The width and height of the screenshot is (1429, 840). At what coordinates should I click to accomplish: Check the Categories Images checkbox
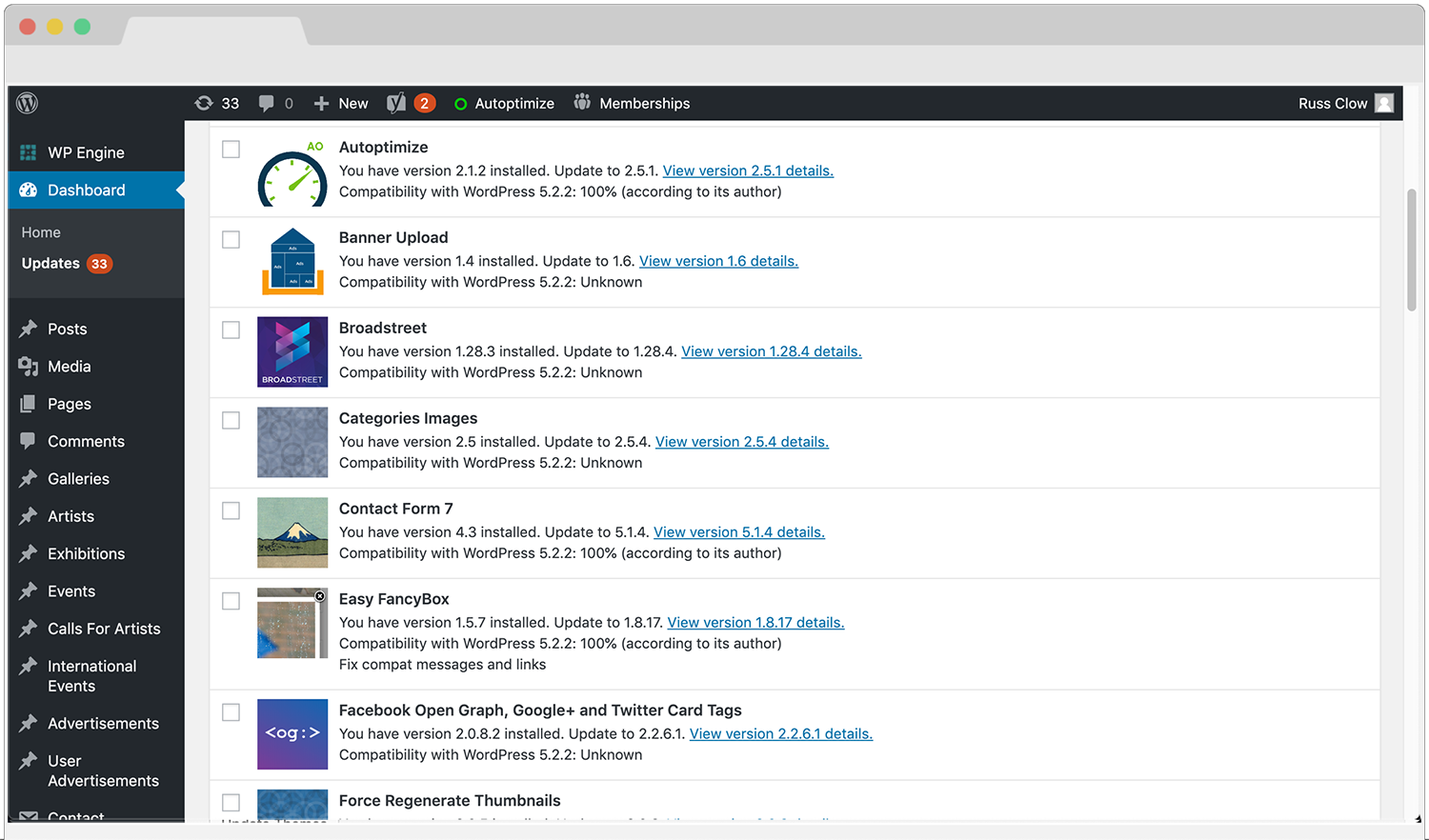point(231,420)
